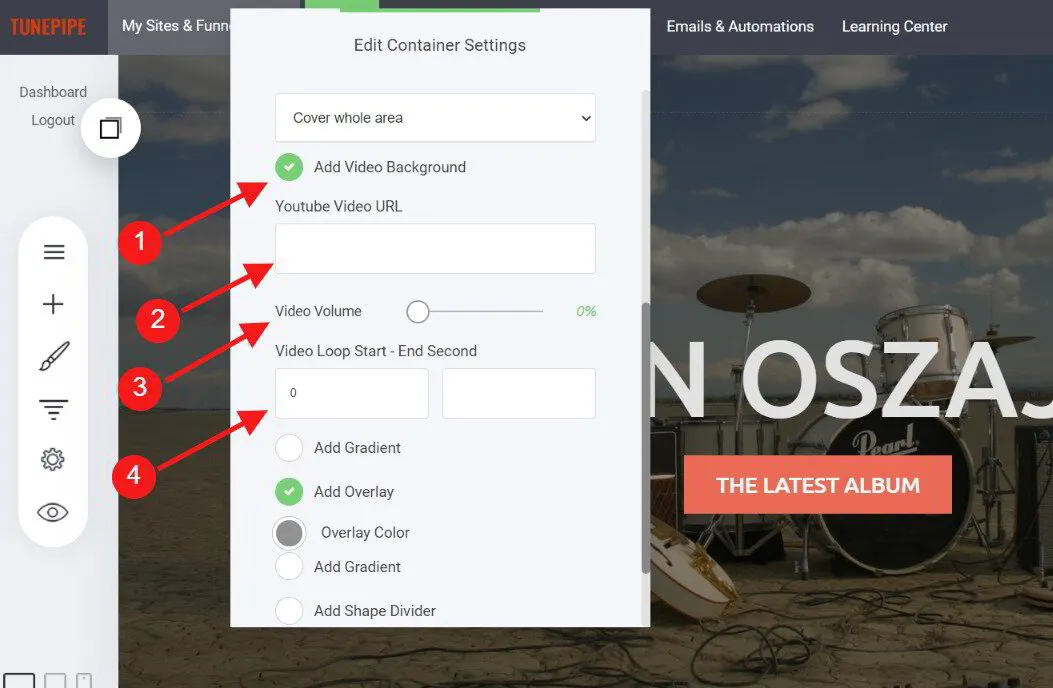1053x688 pixels.
Task: Click the TunePipe logo
Action: (x=48, y=27)
